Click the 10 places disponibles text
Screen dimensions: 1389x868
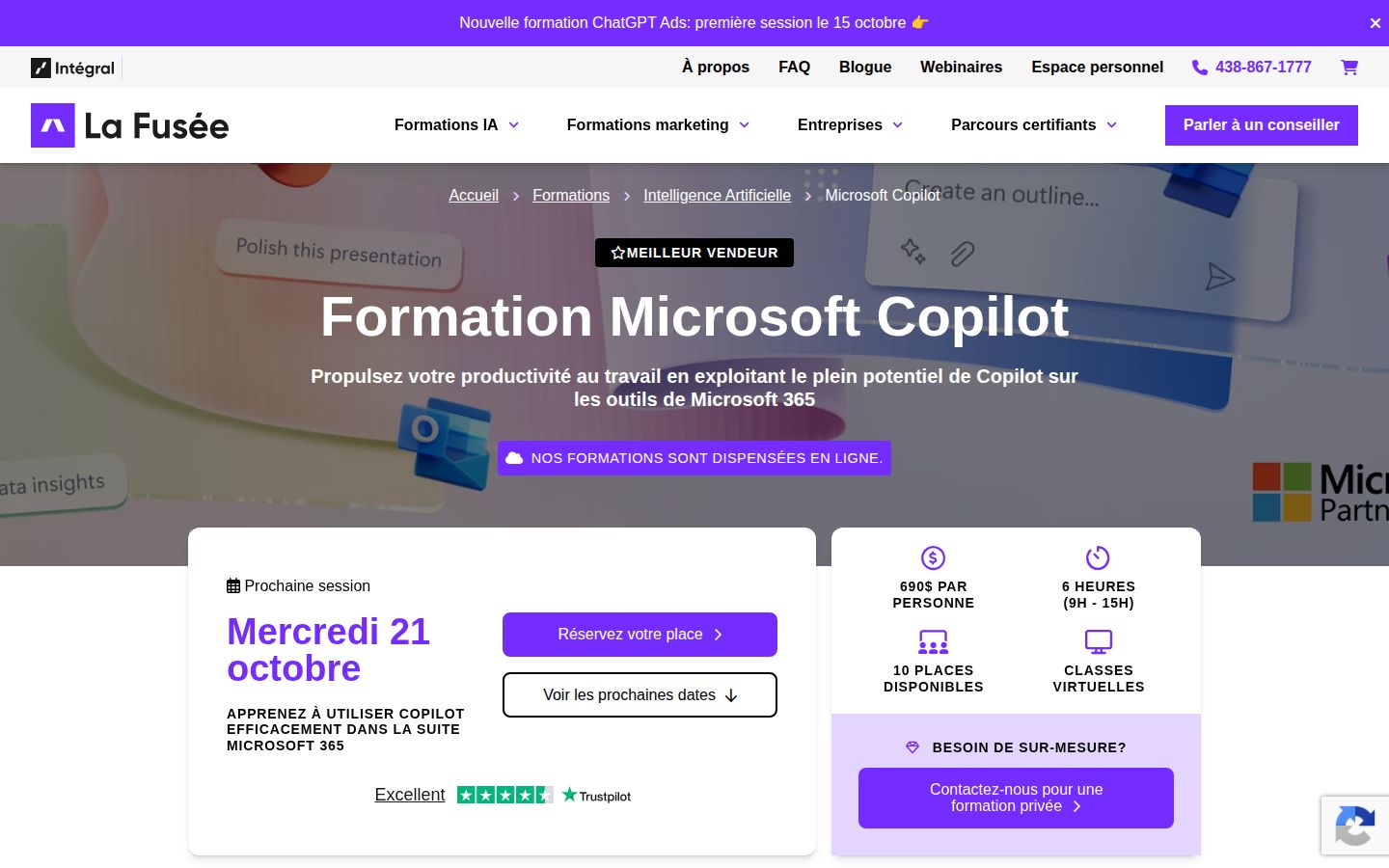[933, 679]
